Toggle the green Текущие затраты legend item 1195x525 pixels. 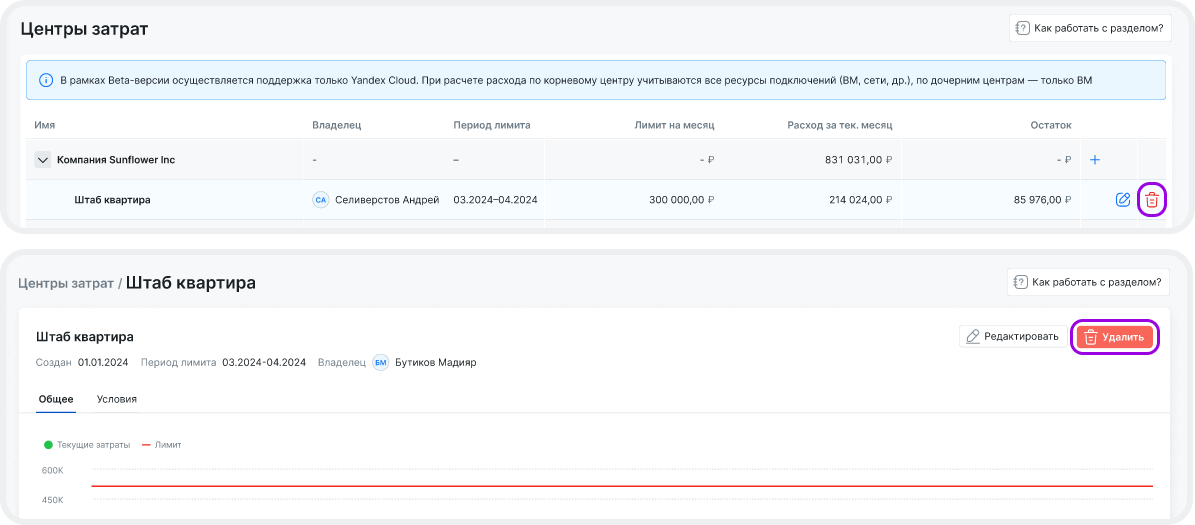87,445
